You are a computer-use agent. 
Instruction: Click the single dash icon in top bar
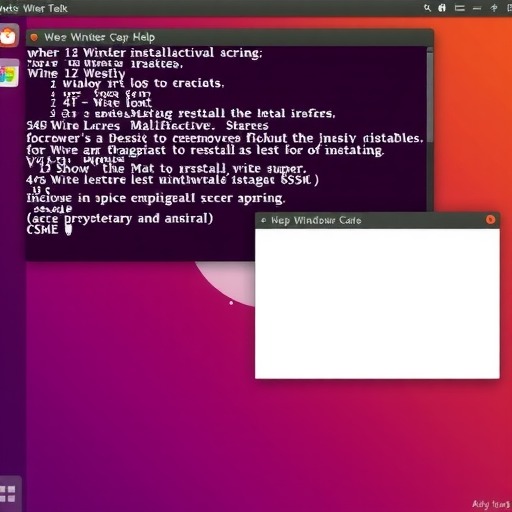click(477, 9)
